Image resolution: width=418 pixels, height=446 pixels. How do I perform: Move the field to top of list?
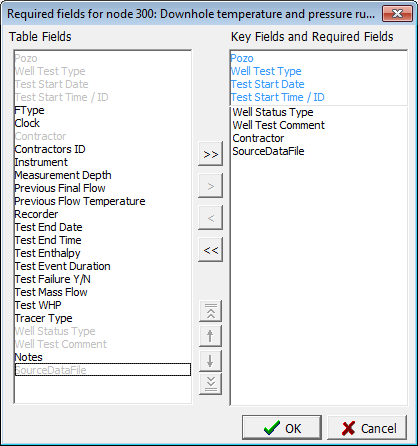[x=210, y=311]
